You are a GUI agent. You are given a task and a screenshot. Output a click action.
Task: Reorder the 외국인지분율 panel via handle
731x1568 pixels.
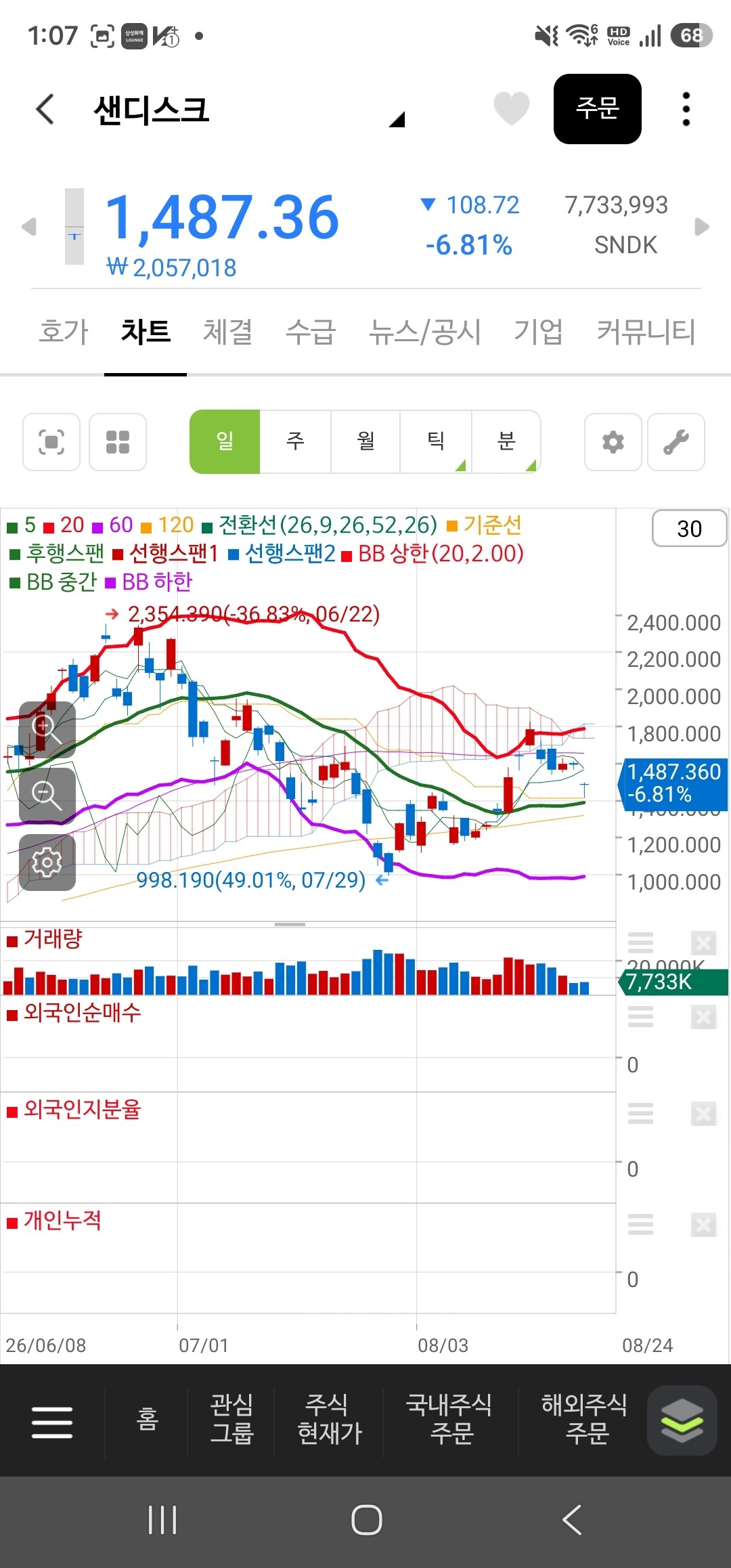(640, 1113)
